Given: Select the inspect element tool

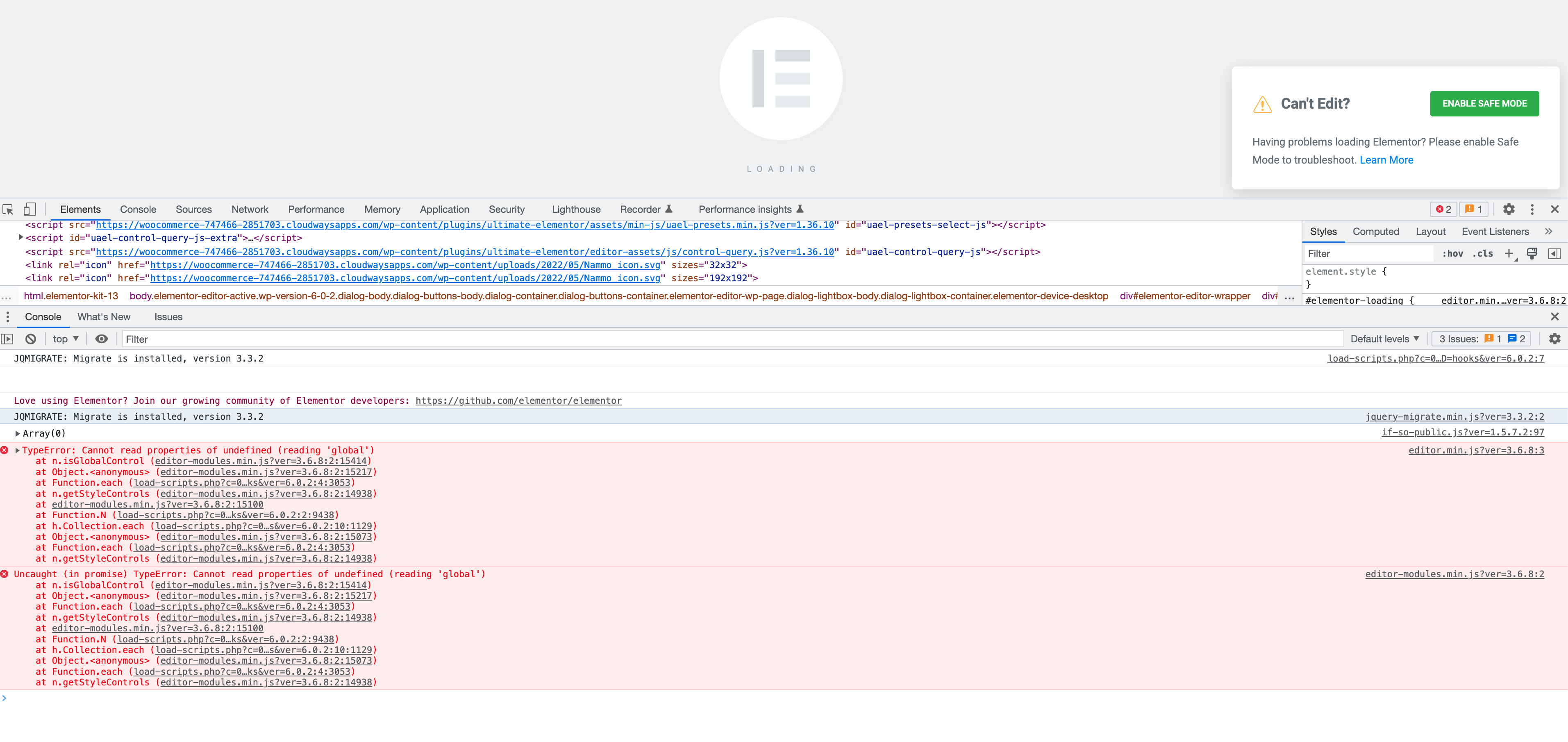Looking at the screenshot, I should coord(8,209).
